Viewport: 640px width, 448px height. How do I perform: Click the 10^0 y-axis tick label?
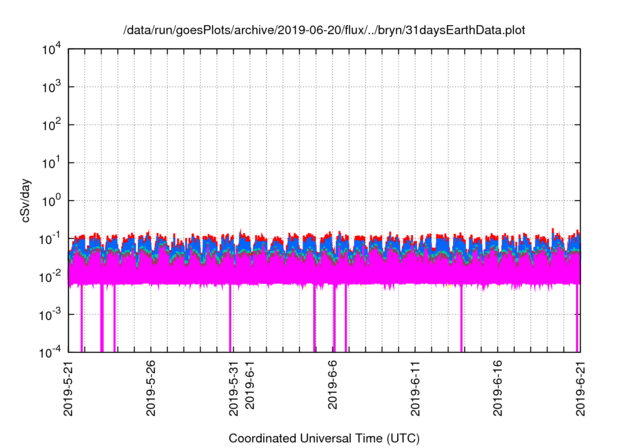coord(51,201)
